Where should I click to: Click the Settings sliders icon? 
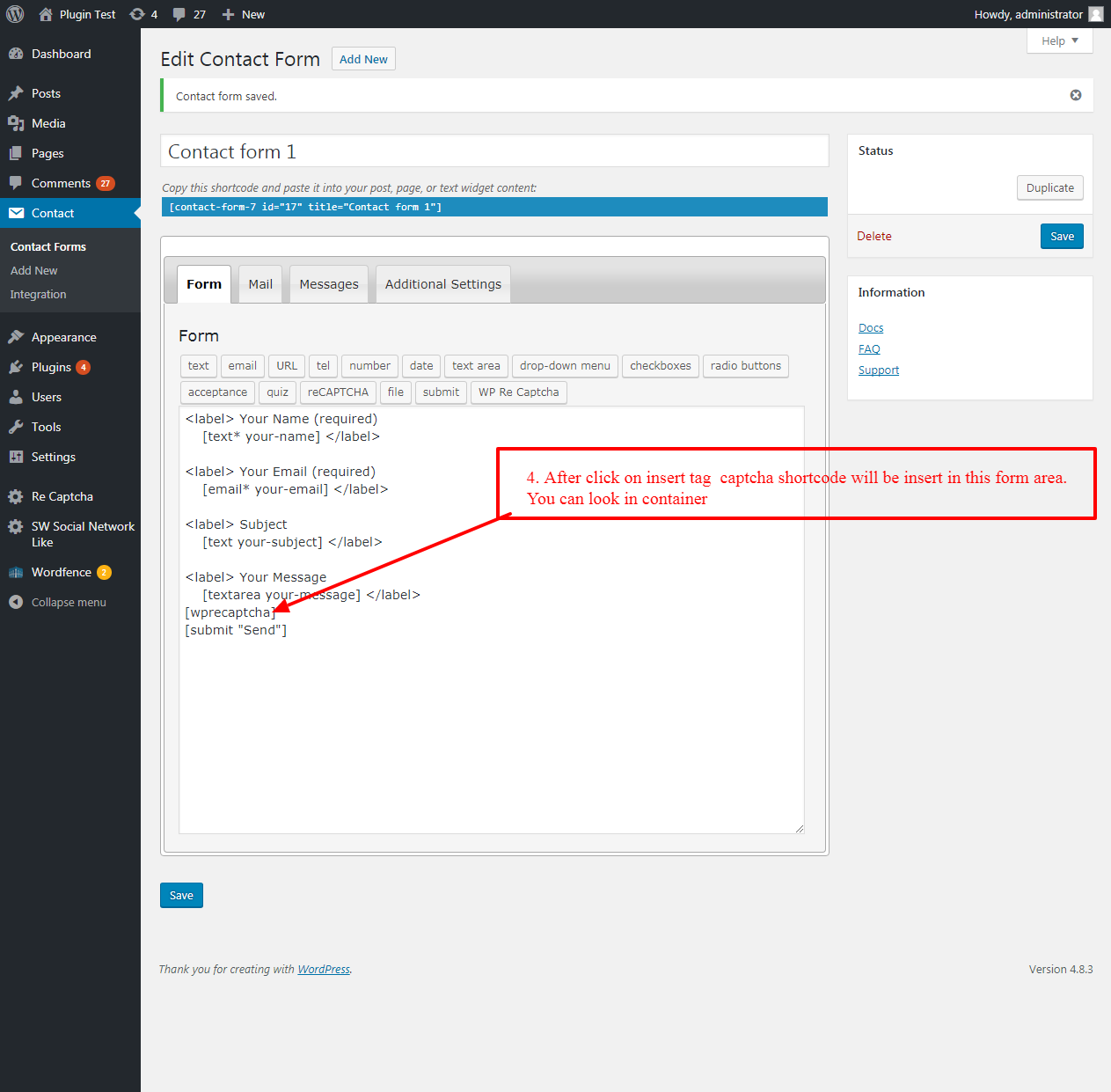point(16,457)
